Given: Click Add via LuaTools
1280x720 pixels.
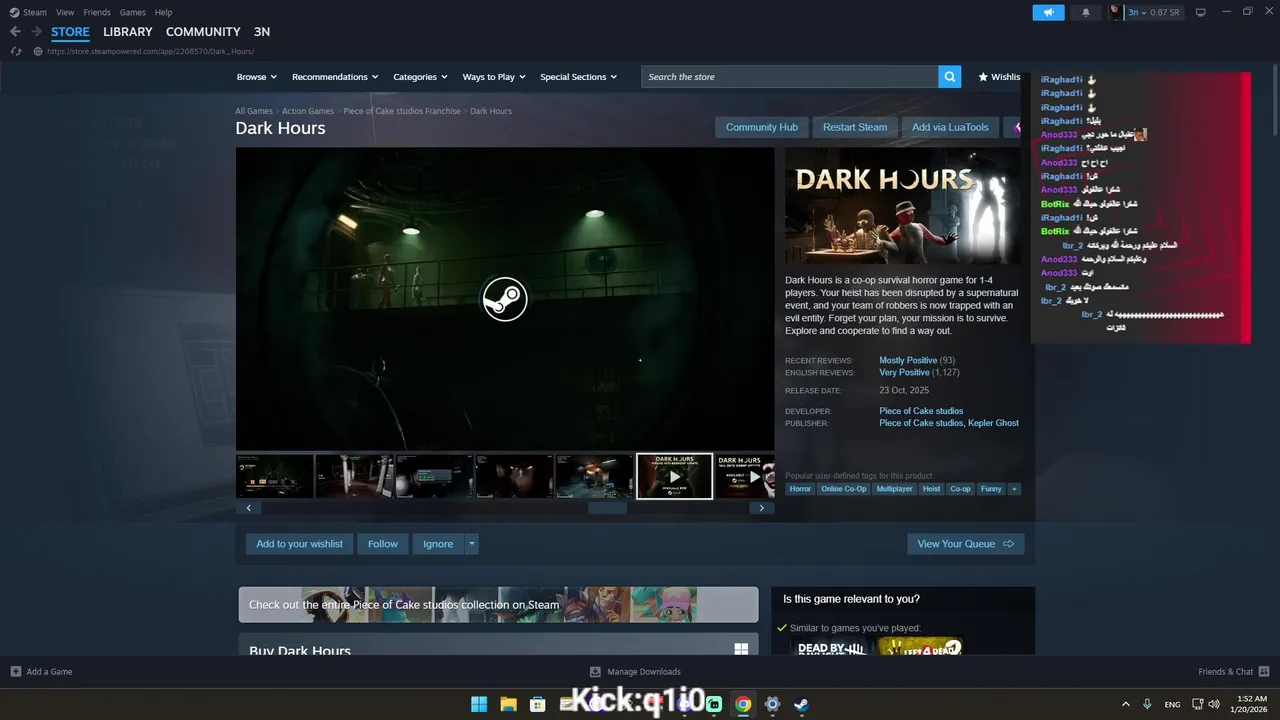Looking at the screenshot, I should [x=950, y=127].
